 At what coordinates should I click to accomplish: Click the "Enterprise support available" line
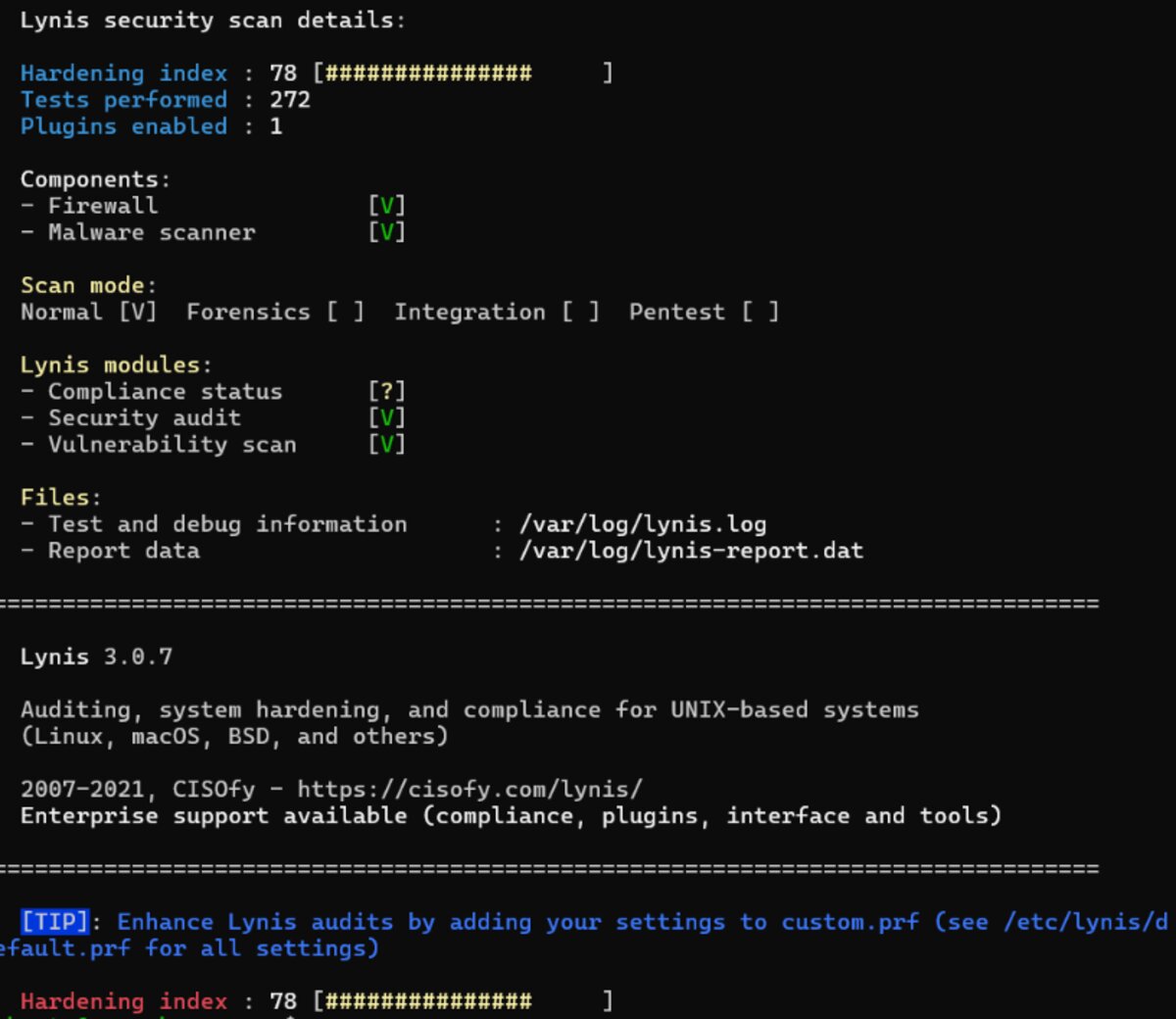click(511, 815)
